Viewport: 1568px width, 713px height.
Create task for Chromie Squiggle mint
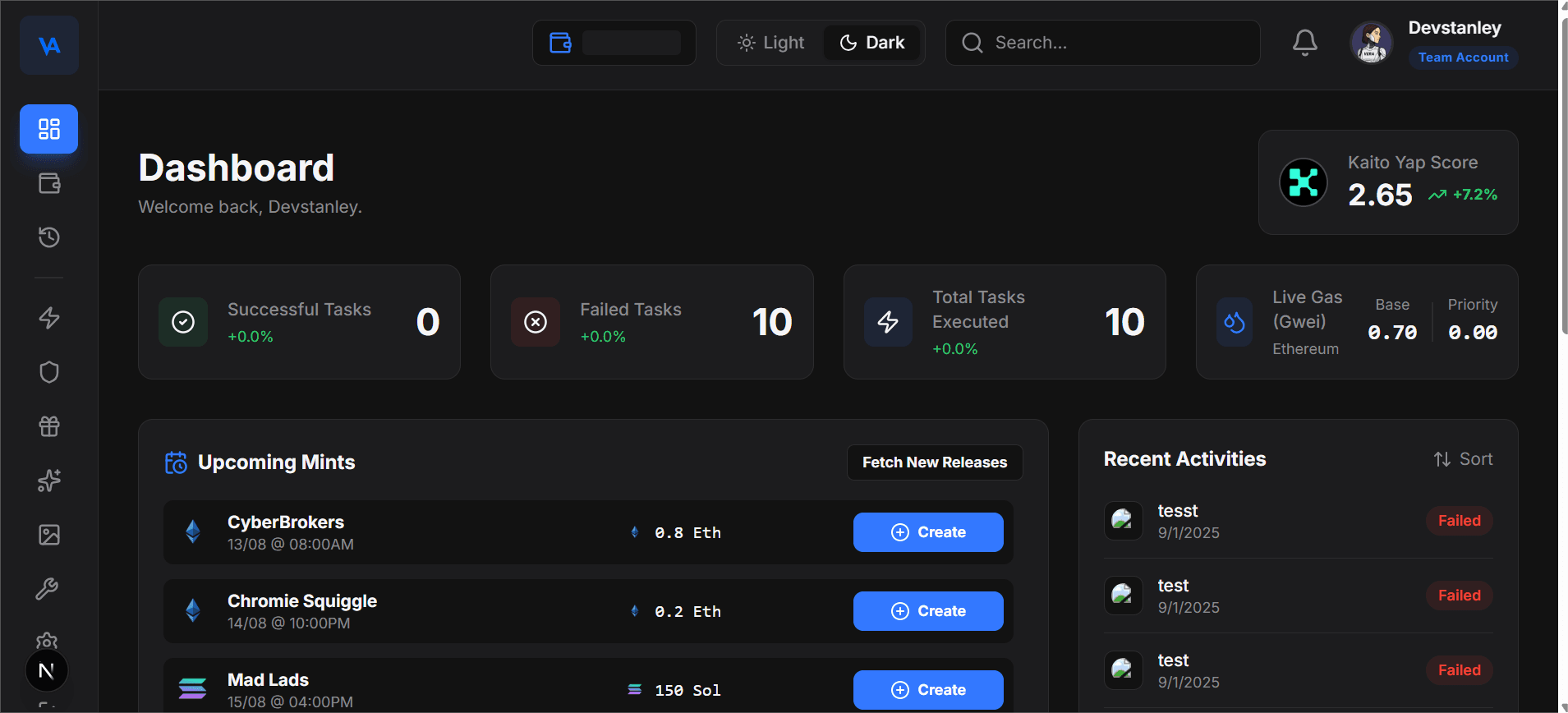[928, 611]
